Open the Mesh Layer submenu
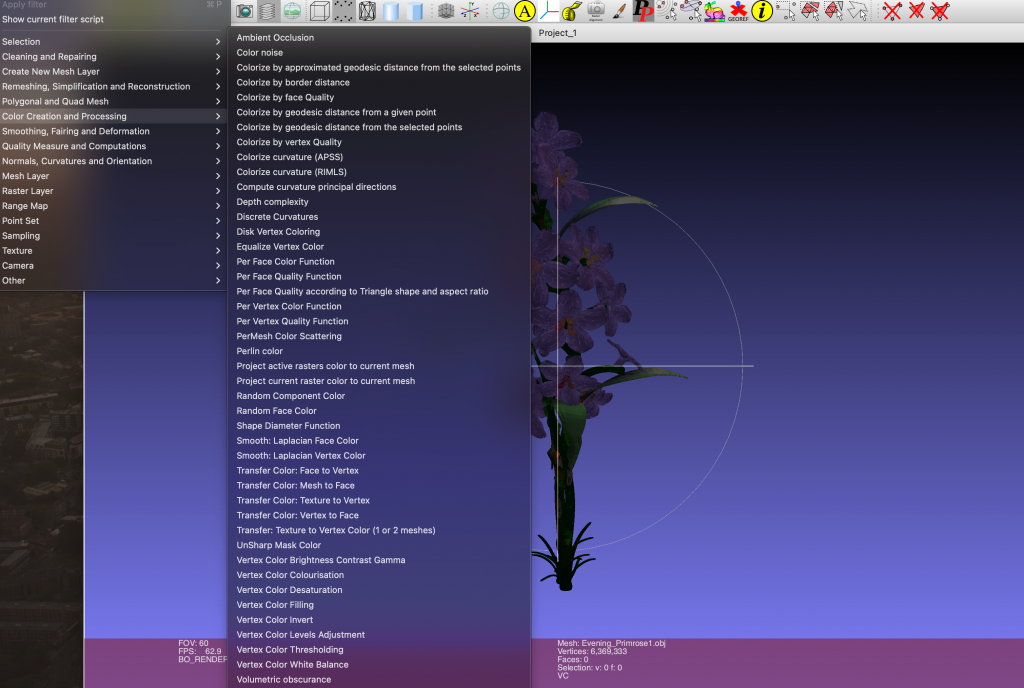This screenshot has height=688, width=1024. click(112, 176)
